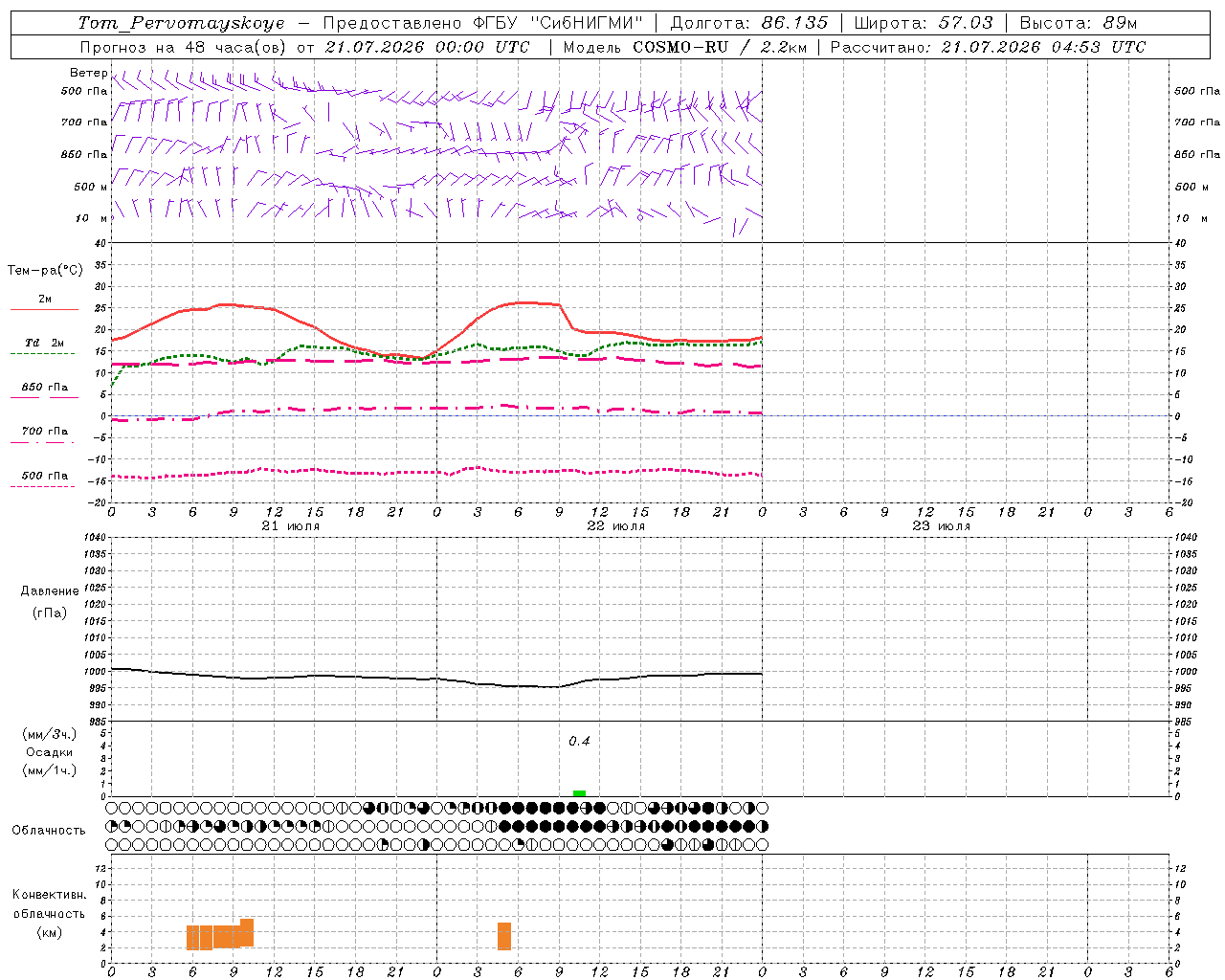
Task: Click the 500 гПа temperature legend entry
Action: coord(44,476)
